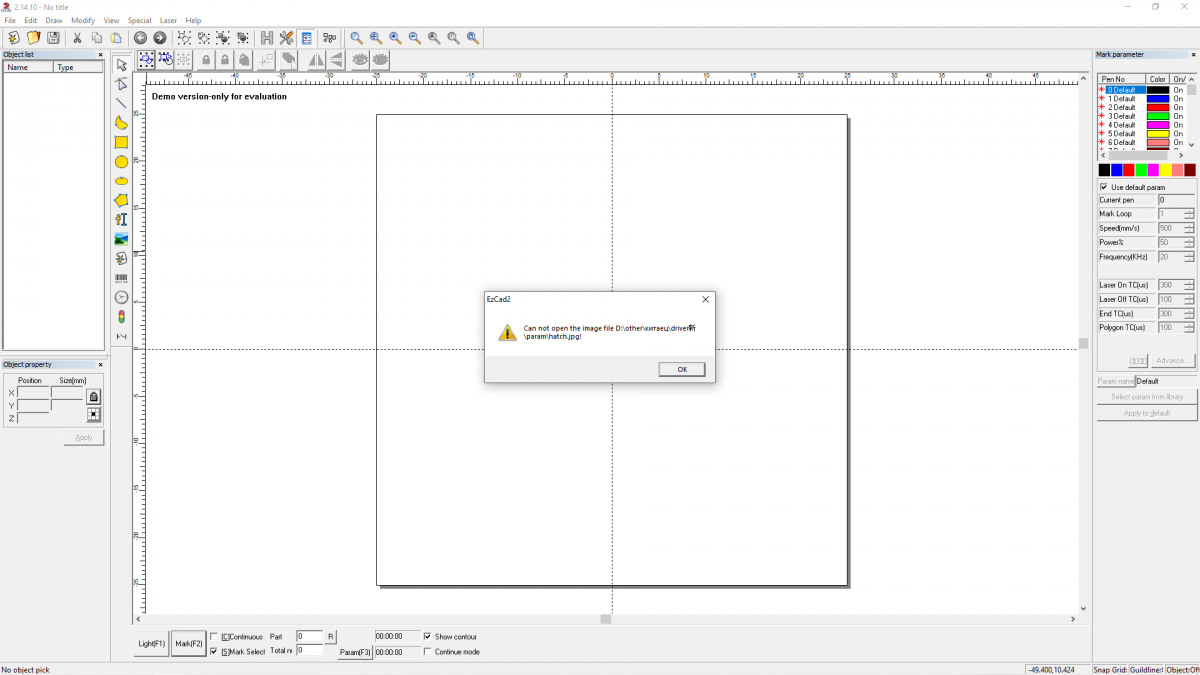Click the New file toolbar icon
1200x675 pixels.
(x=14, y=38)
